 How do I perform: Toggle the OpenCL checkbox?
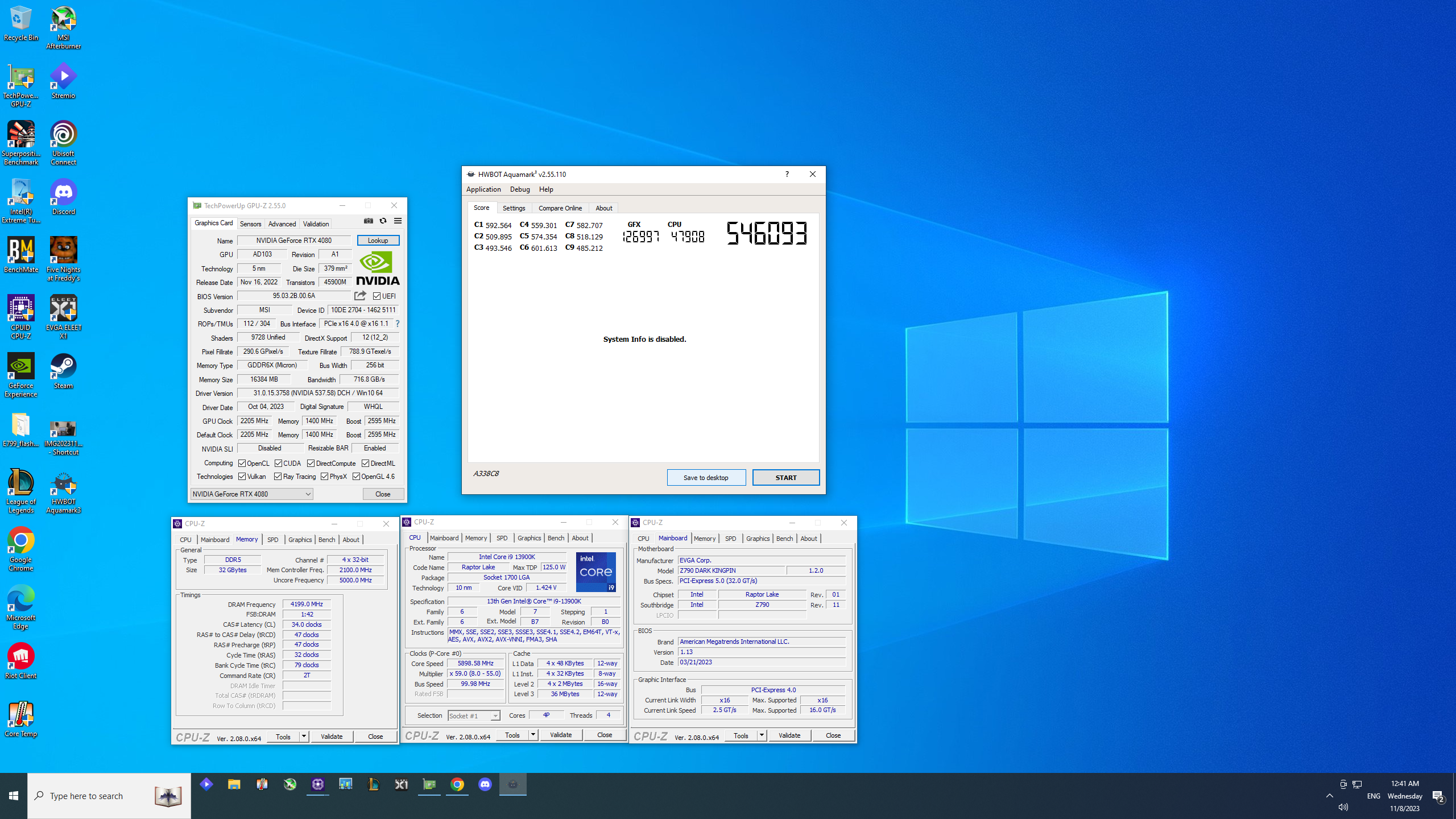[242, 463]
